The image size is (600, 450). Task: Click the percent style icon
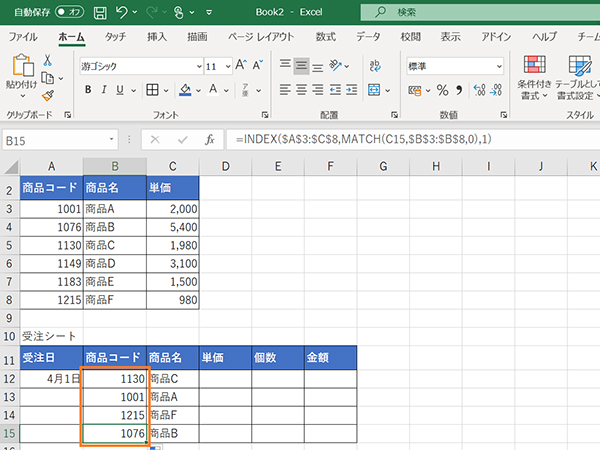pyautogui.click(x=442, y=89)
